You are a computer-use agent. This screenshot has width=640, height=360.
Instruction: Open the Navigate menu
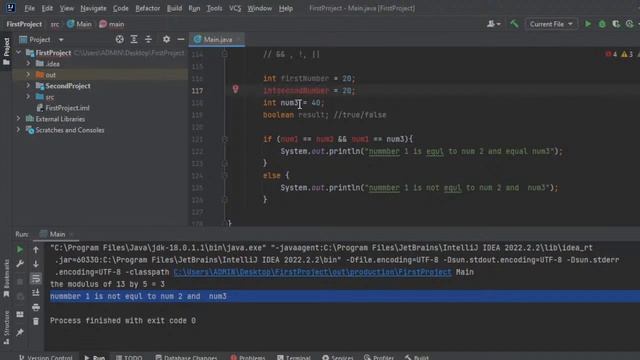[93, 8]
